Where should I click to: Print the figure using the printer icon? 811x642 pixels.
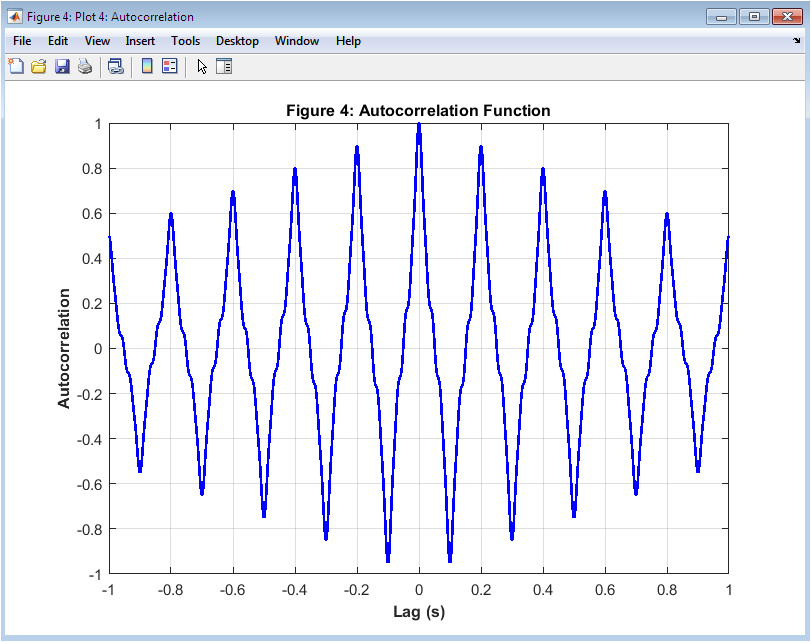coord(85,66)
